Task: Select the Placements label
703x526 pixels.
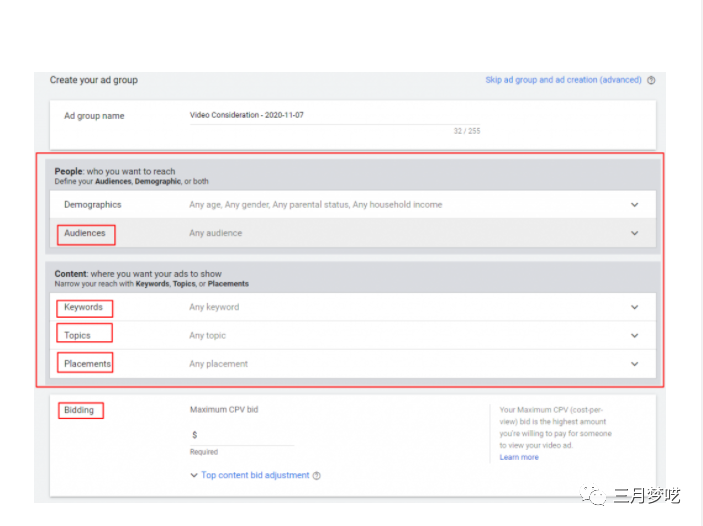Action: point(87,364)
